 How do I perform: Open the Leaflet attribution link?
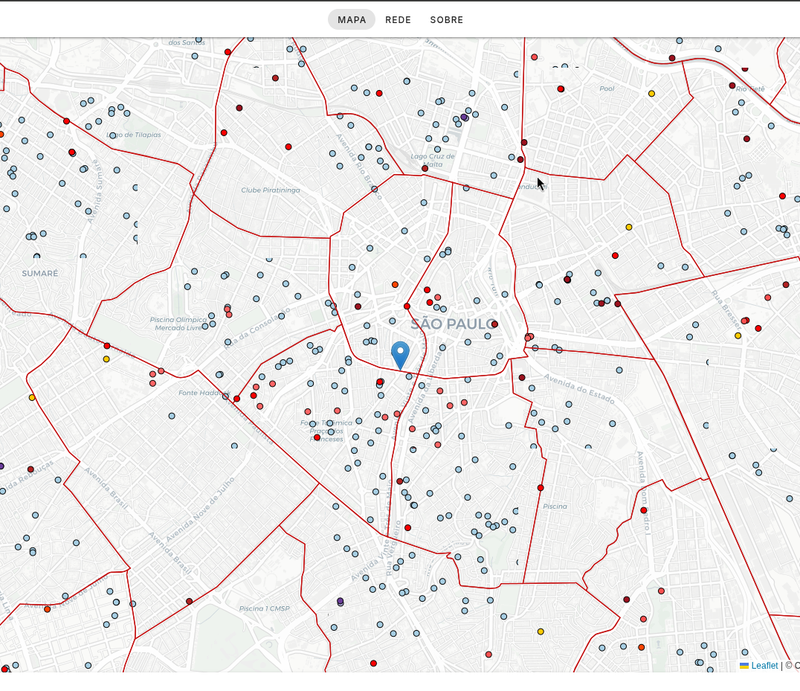[764, 665]
